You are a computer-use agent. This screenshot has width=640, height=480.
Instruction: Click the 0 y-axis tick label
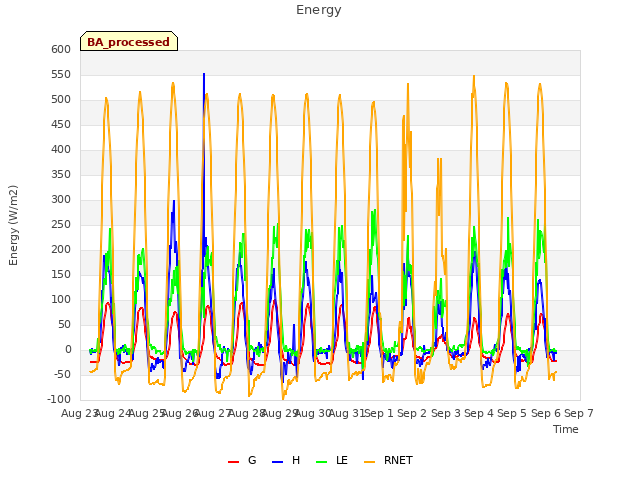coord(68,349)
